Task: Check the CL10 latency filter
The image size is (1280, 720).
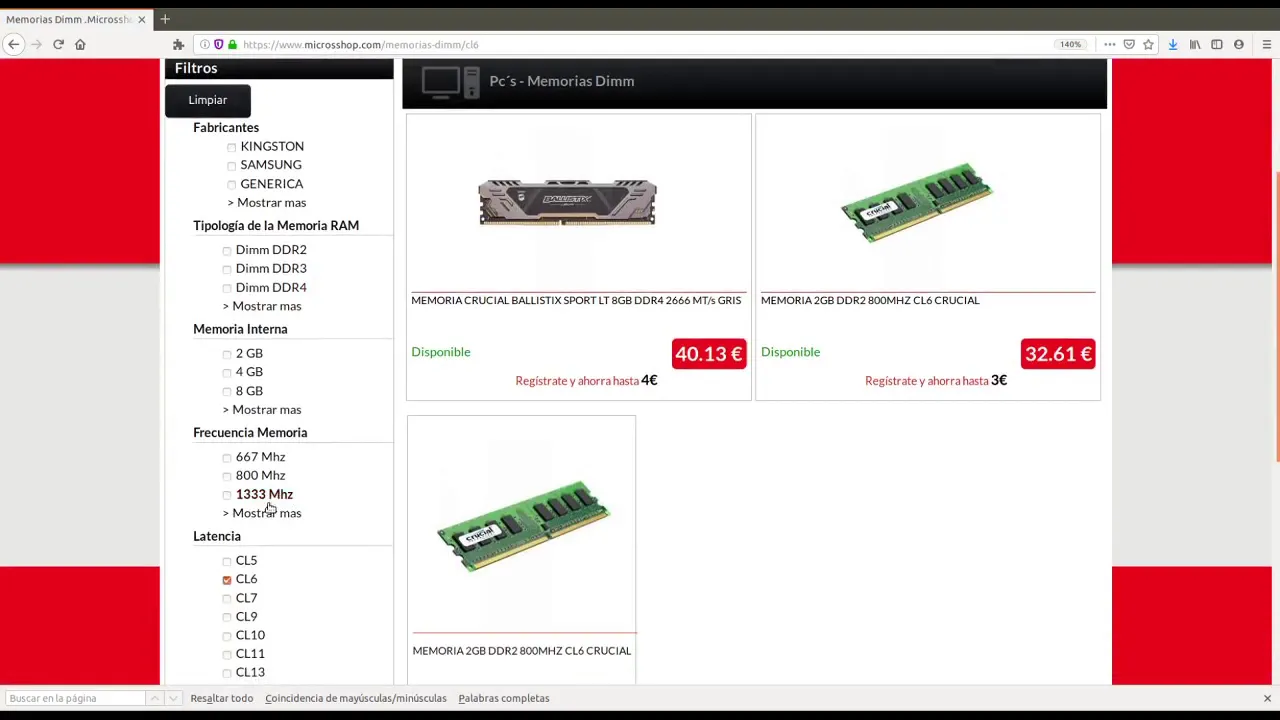Action: [227, 636]
